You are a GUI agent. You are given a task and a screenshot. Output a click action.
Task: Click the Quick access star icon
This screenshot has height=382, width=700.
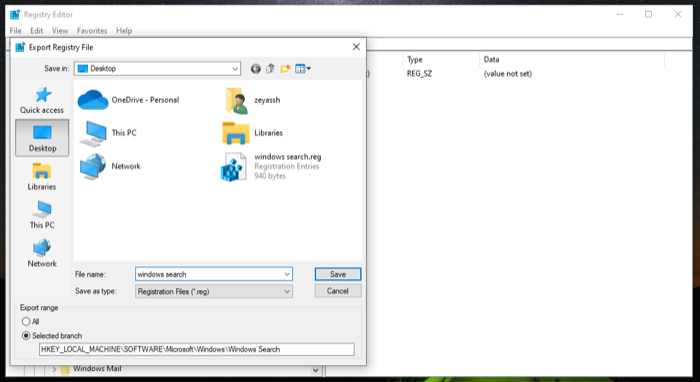click(x=43, y=95)
